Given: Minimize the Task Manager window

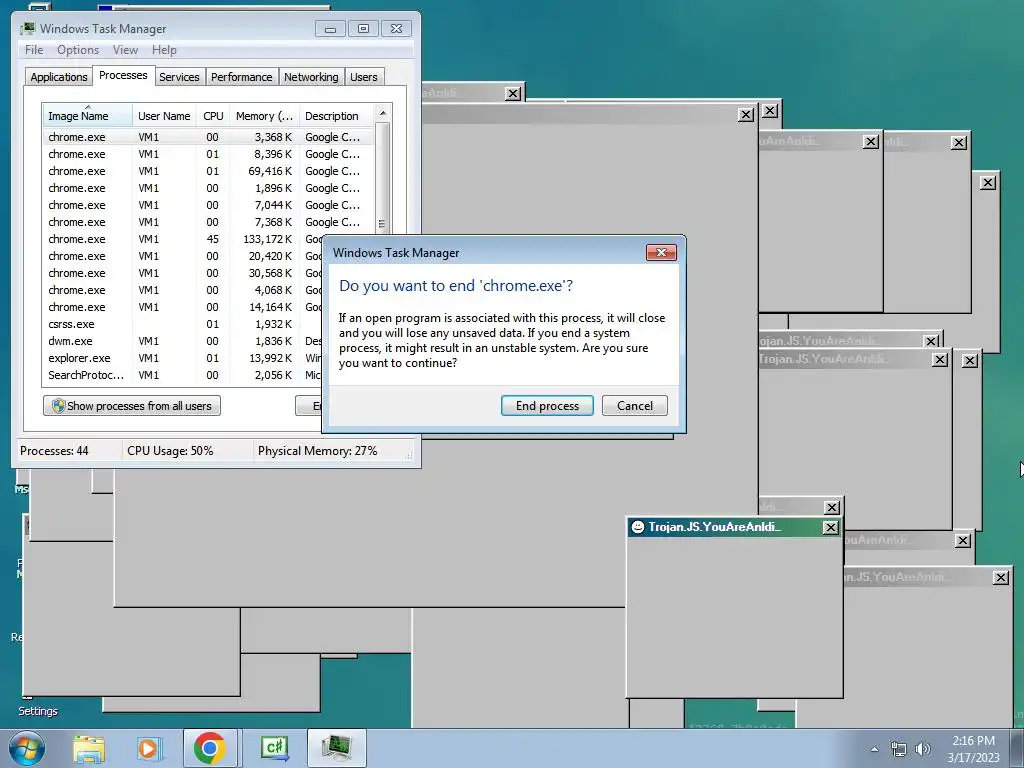Looking at the screenshot, I should pyautogui.click(x=330, y=29).
